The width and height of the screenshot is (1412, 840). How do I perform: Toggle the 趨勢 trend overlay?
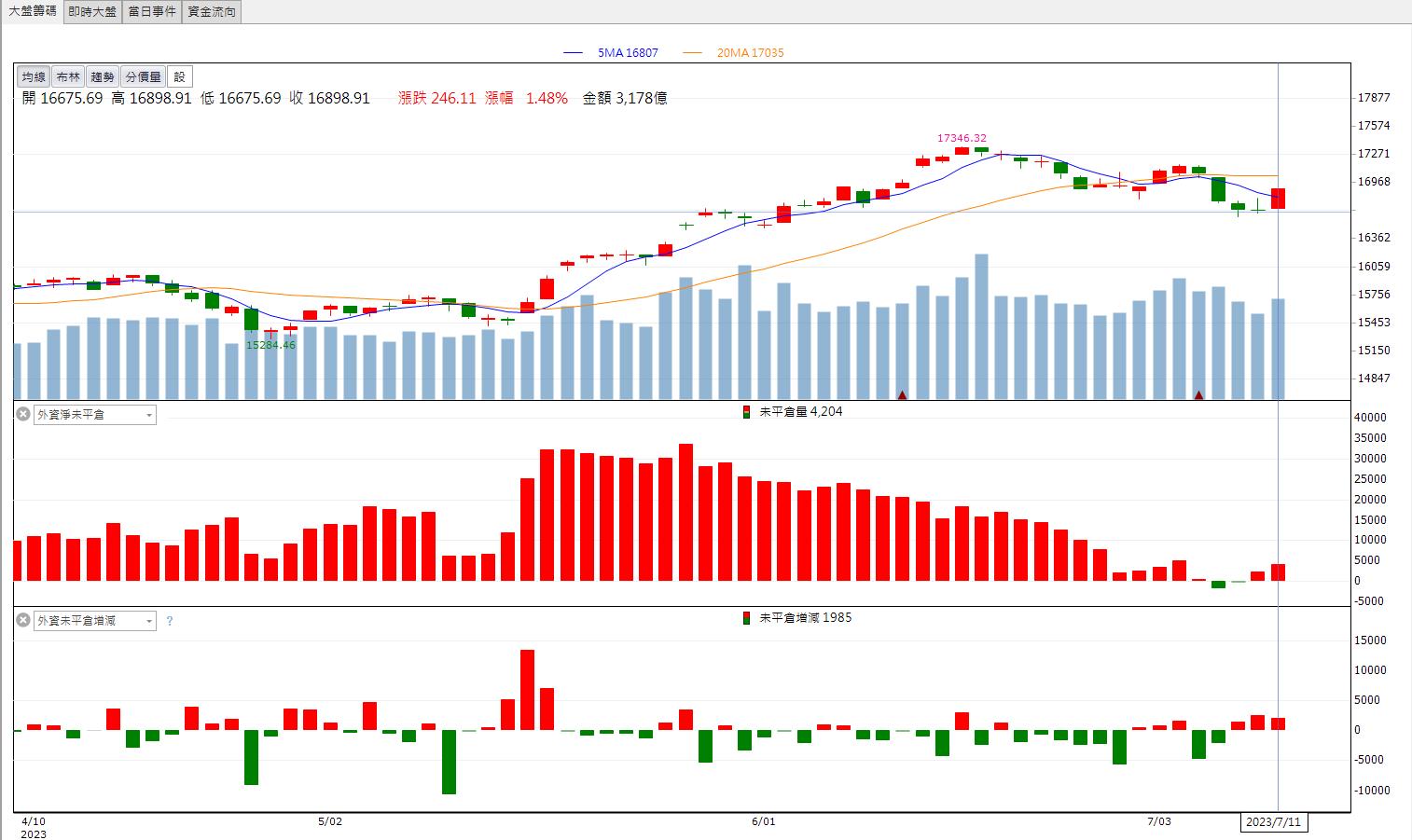click(103, 77)
